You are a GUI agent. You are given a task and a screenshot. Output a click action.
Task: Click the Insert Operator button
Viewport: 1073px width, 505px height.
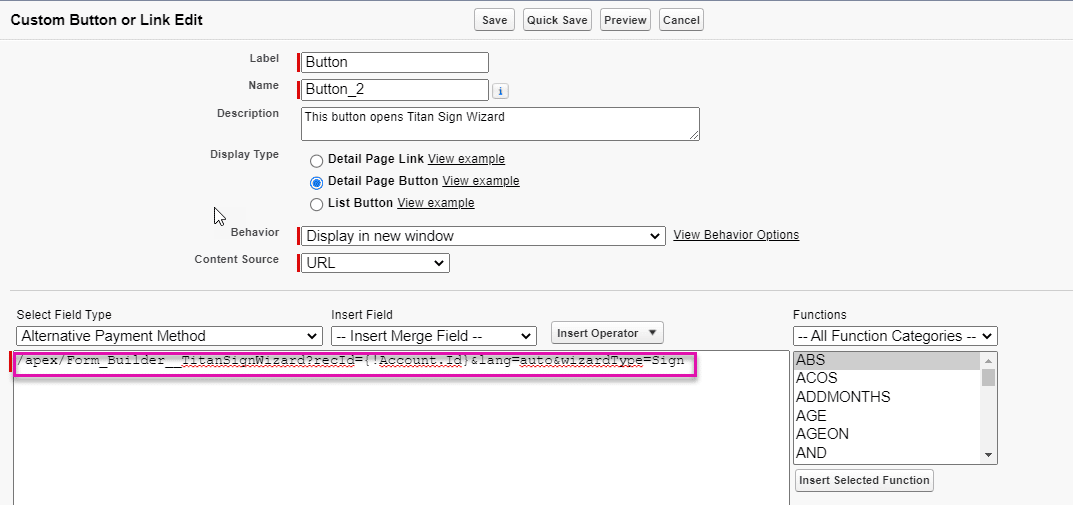coord(607,333)
